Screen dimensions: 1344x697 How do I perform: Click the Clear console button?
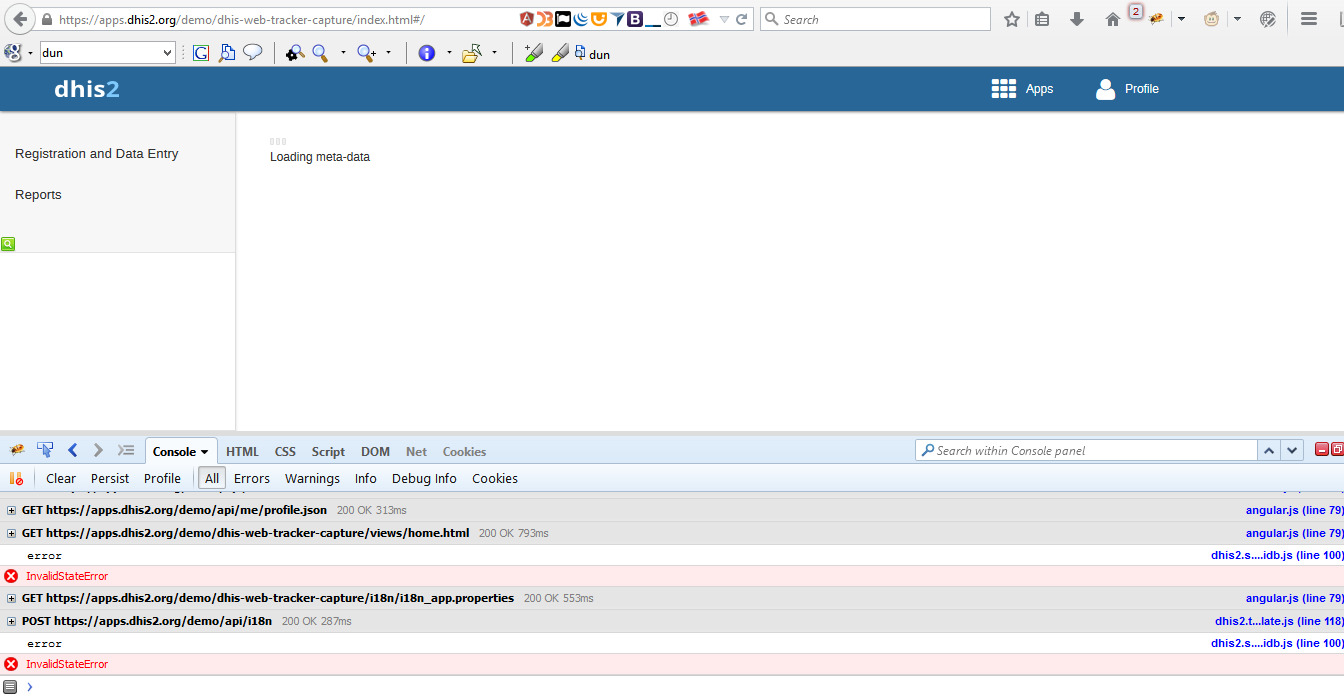point(61,479)
